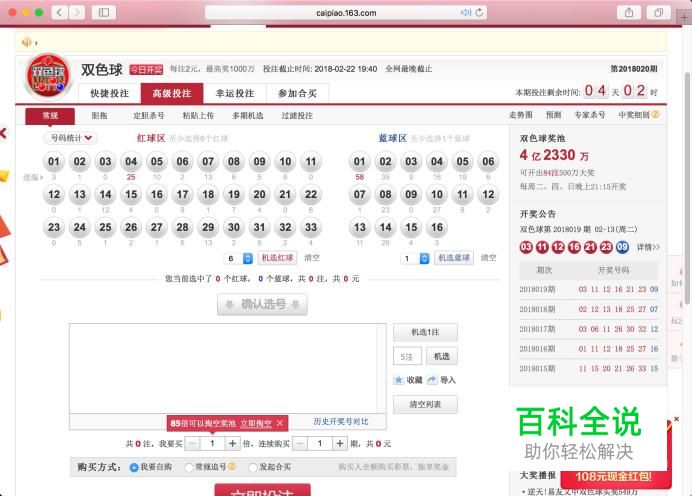Open the 定胆杀号 sub-tab
The height and width of the screenshot is (496, 692).
point(149,116)
